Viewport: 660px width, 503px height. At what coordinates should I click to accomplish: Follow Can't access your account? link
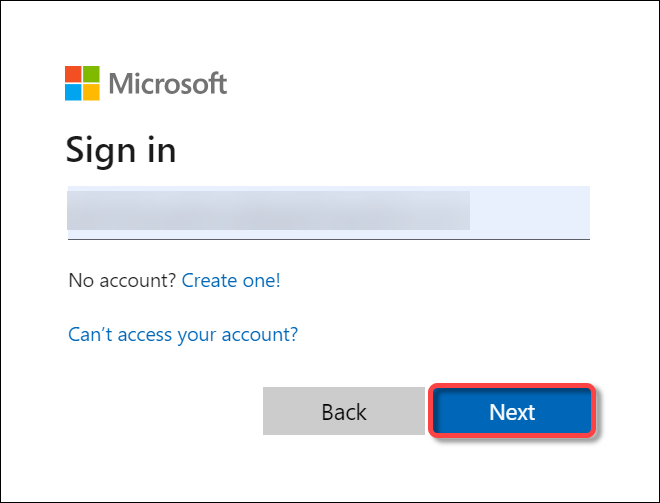pos(183,335)
